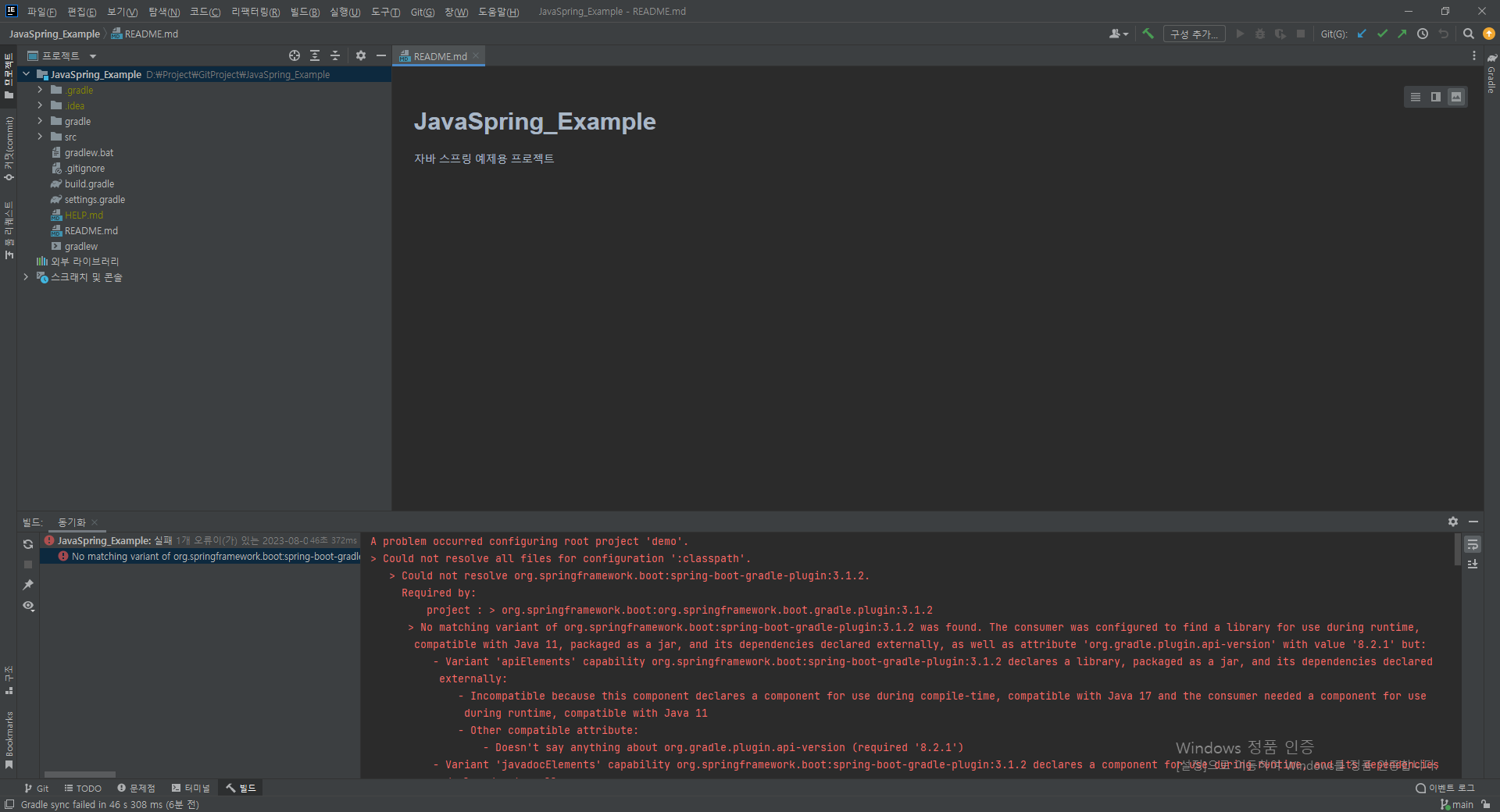Open the Help menu
This screenshot has height=812, width=1500.
point(498,12)
